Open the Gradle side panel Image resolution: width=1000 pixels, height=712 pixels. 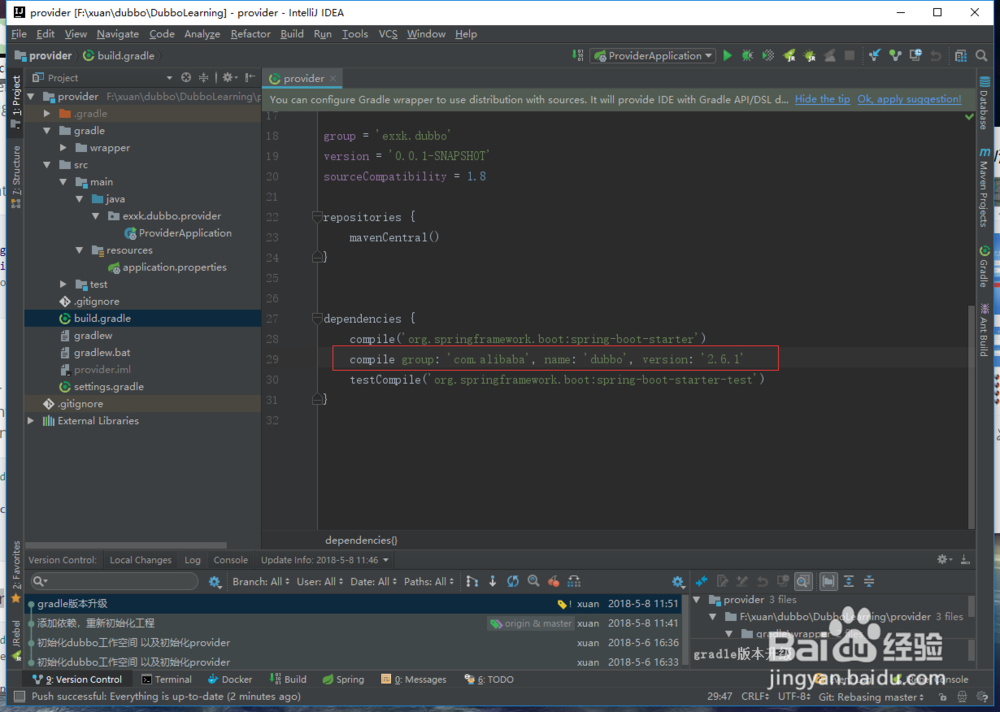click(x=984, y=267)
